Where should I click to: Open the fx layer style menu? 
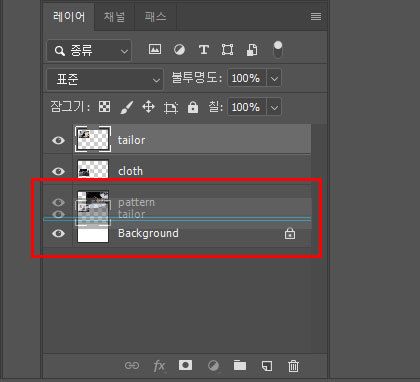point(159,366)
